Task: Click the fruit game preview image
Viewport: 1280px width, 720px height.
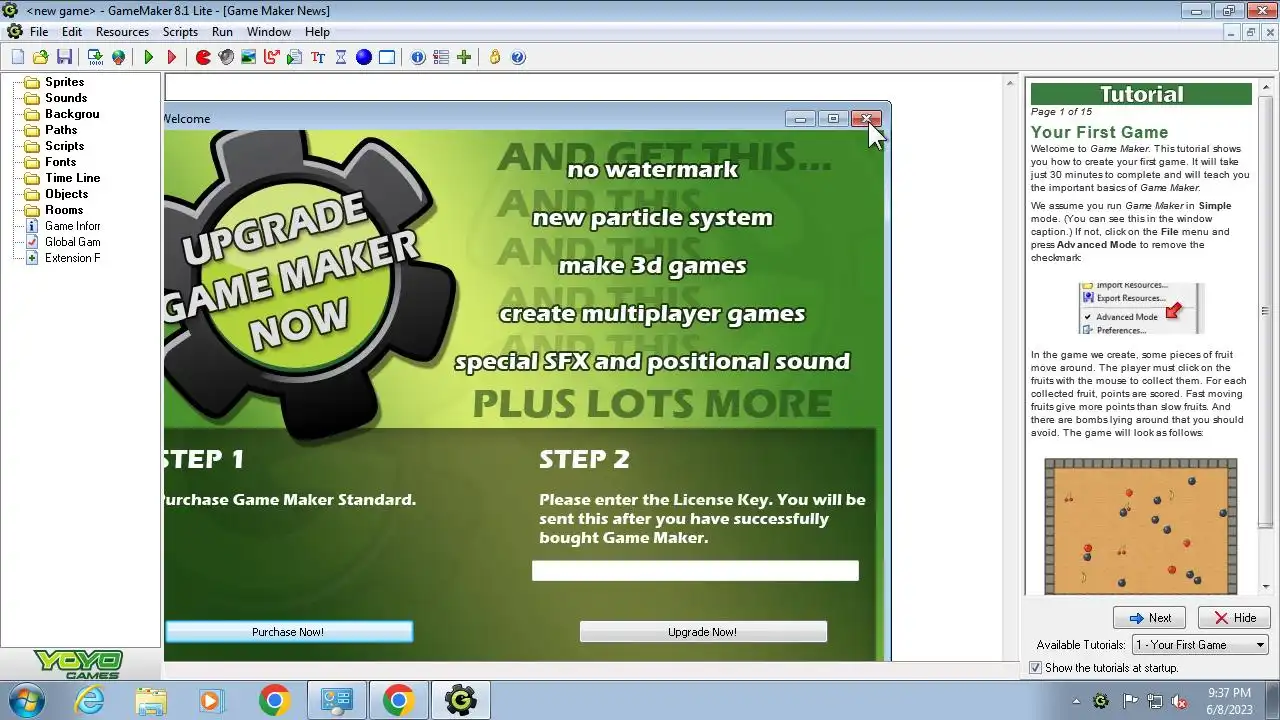Action: (1141, 526)
